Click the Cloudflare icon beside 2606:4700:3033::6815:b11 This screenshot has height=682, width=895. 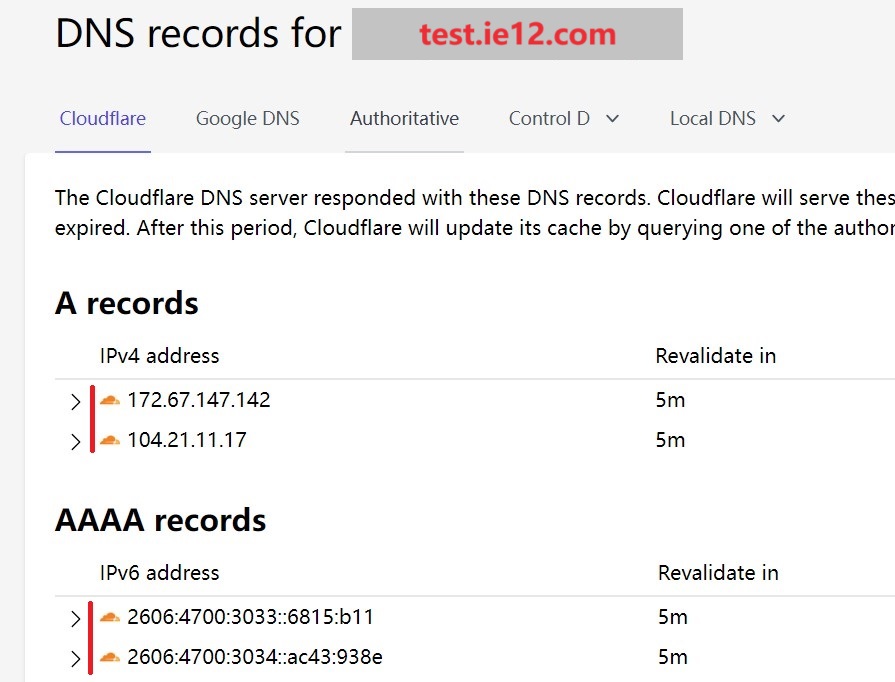(110, 617)
